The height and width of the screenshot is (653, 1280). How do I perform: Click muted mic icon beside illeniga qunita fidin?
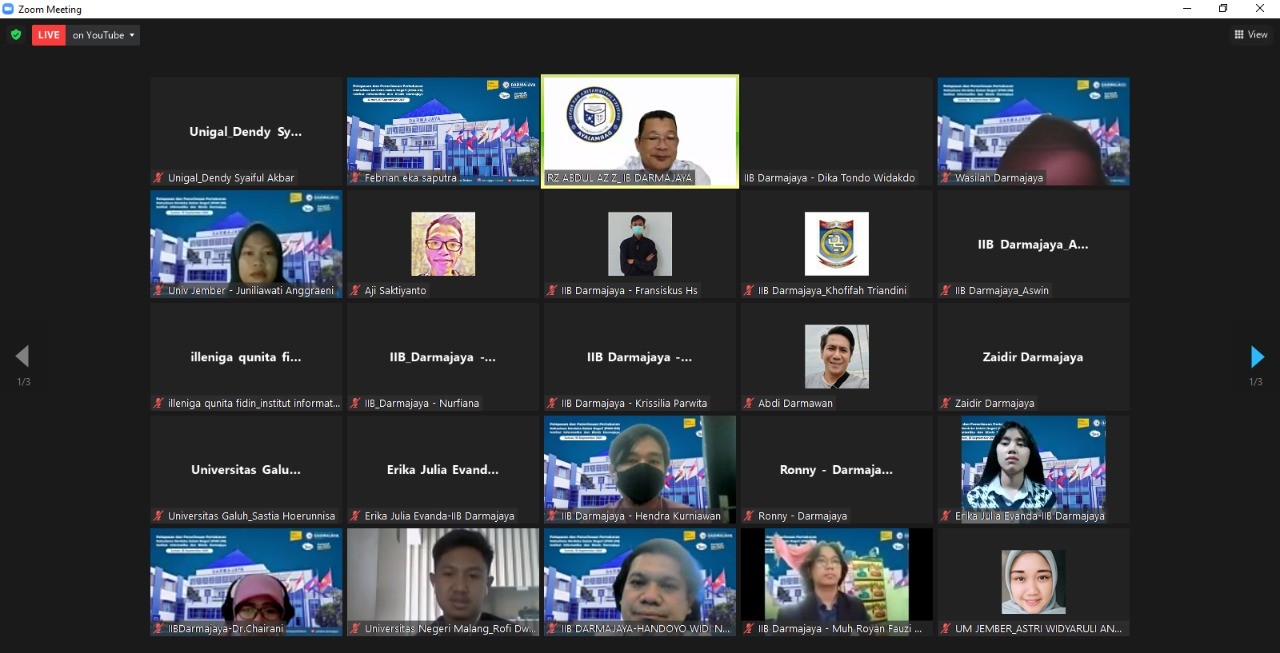tap(158, 404)
